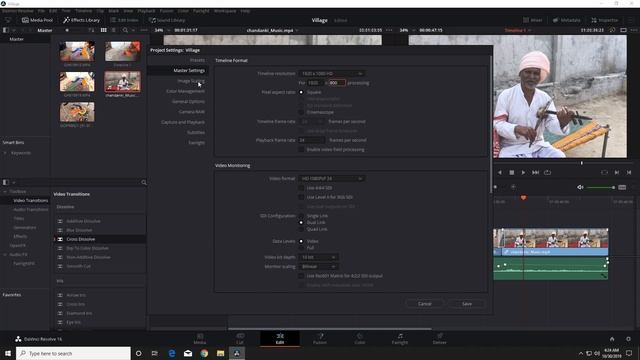Select Color Management settings section

point(185,91)
